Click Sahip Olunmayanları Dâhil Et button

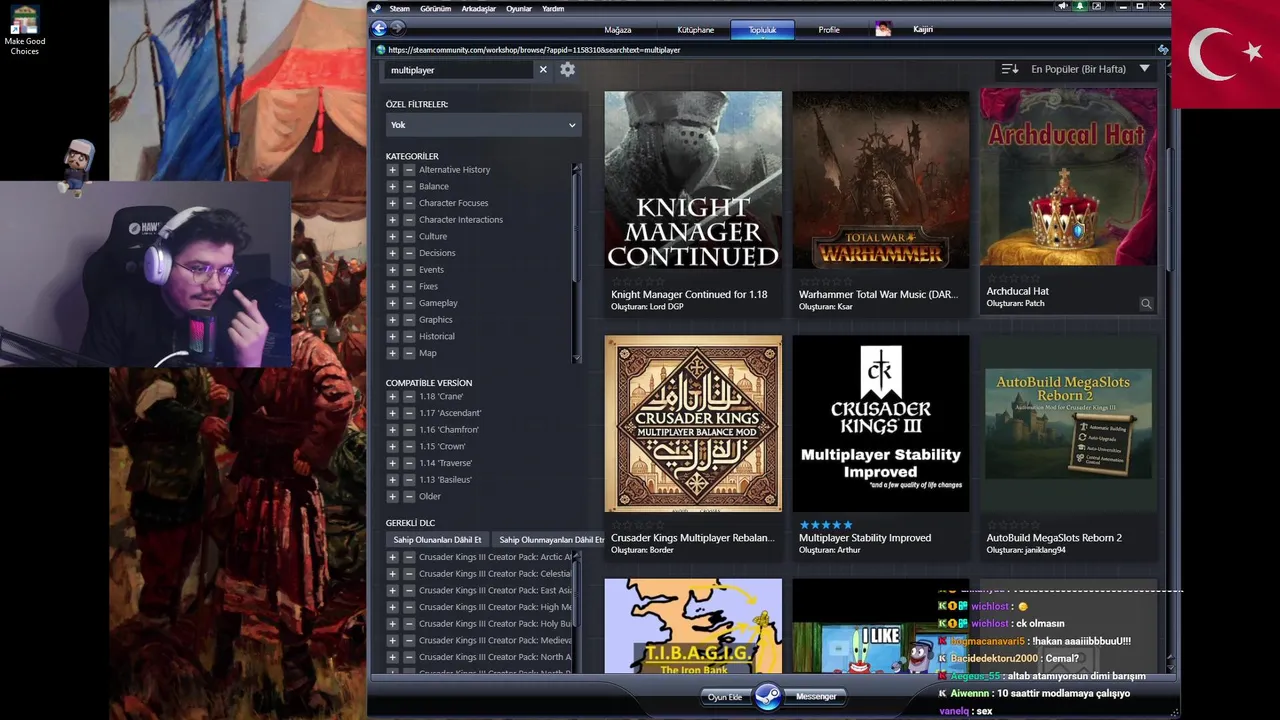[549, 540]
